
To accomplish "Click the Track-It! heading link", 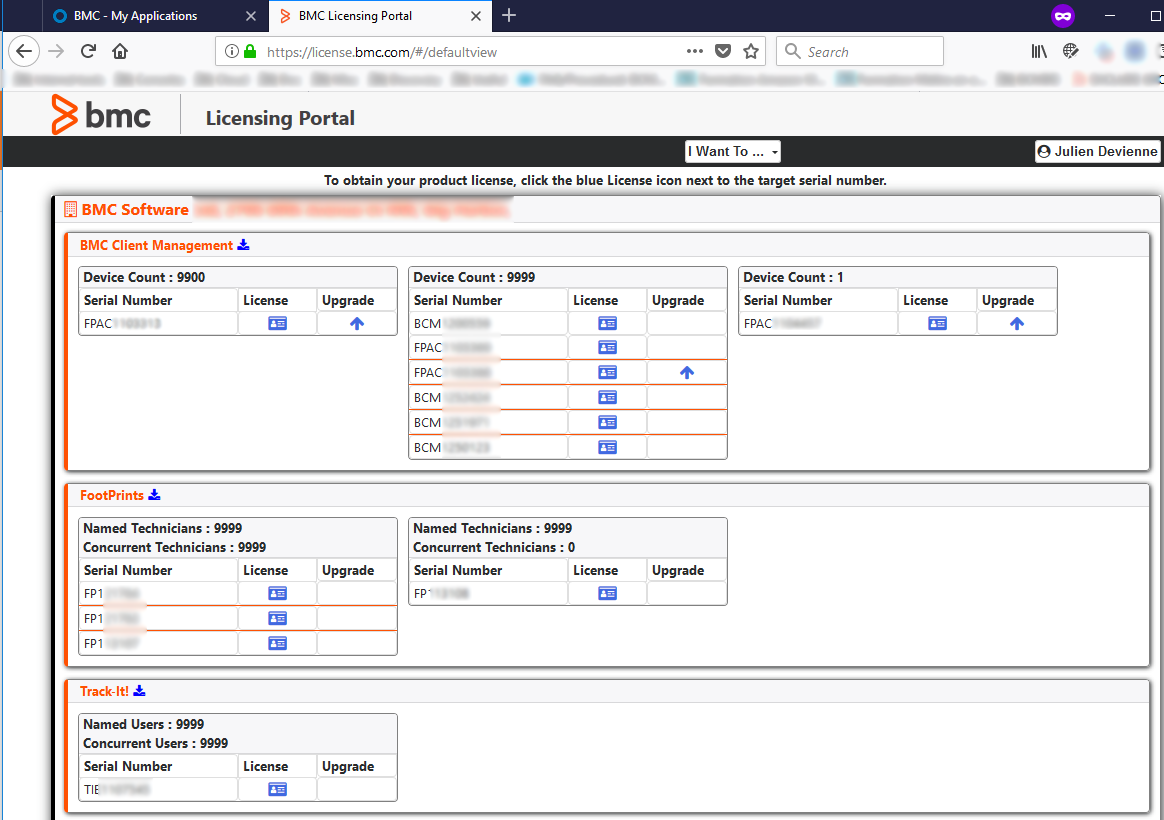I will coord(105,691).
